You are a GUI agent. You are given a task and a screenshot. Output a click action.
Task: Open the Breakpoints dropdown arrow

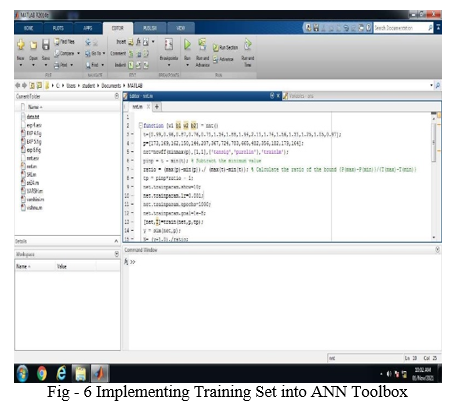169,65
